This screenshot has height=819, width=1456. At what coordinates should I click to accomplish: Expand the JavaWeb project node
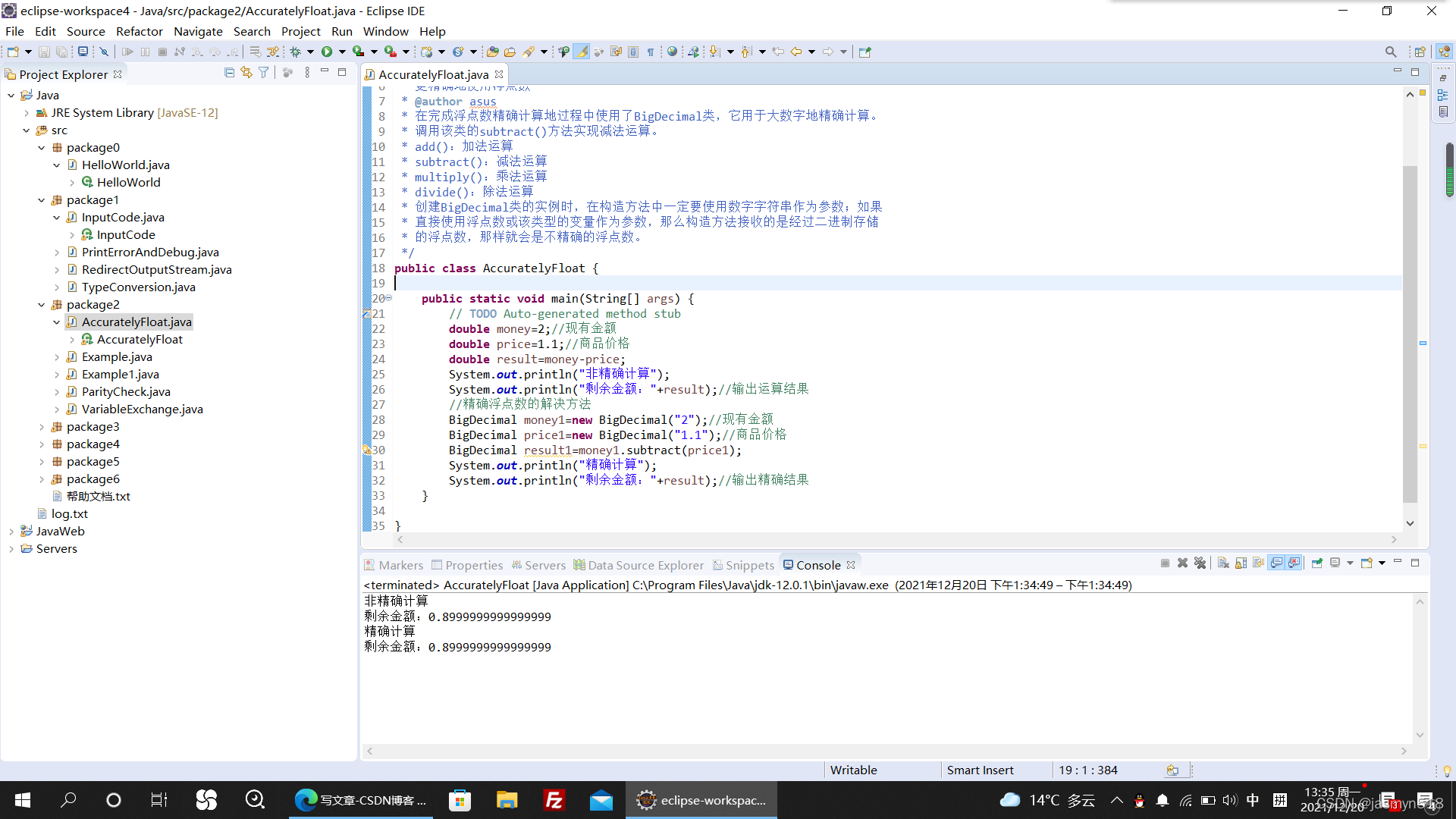[11, 532]
